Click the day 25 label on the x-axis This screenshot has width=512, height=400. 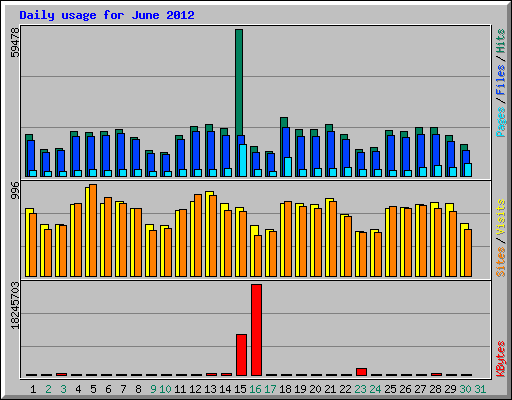click(390, 389)
